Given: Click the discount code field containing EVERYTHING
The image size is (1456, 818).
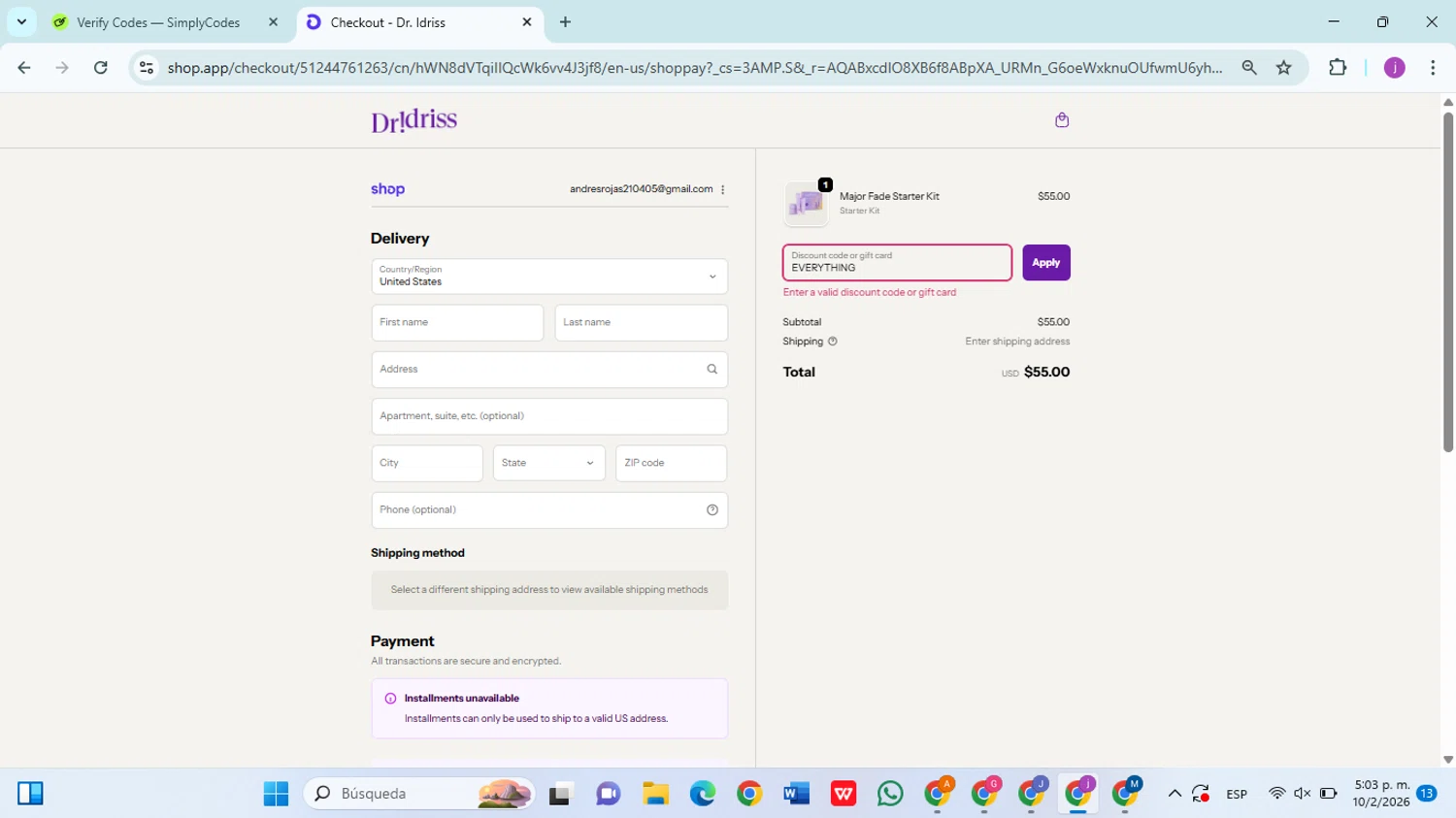Looking at the screenshot, I should point(897,263).
